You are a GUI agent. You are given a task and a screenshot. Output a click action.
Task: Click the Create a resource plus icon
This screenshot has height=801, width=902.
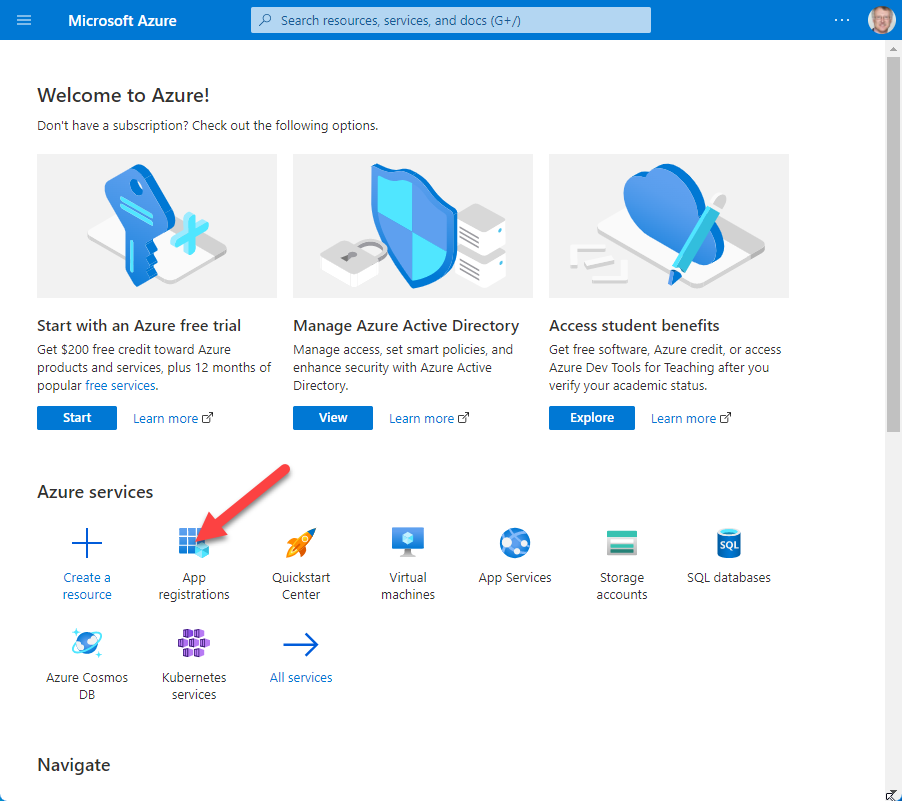tap(87, 544)
